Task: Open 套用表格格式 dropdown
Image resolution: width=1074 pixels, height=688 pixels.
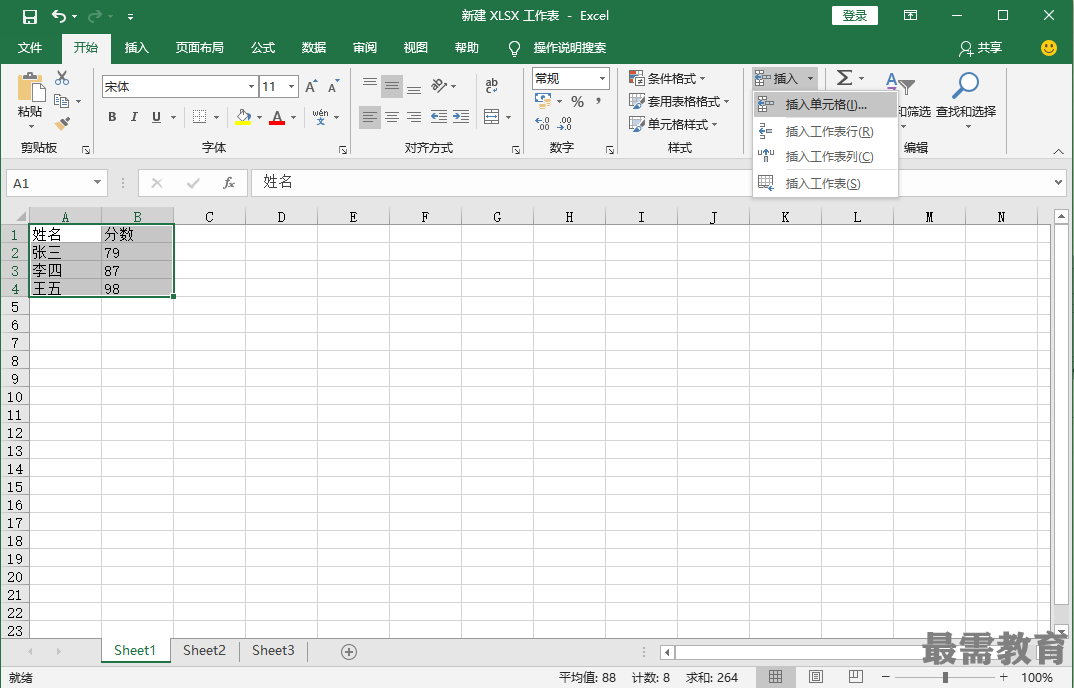Action: [679, 101]
